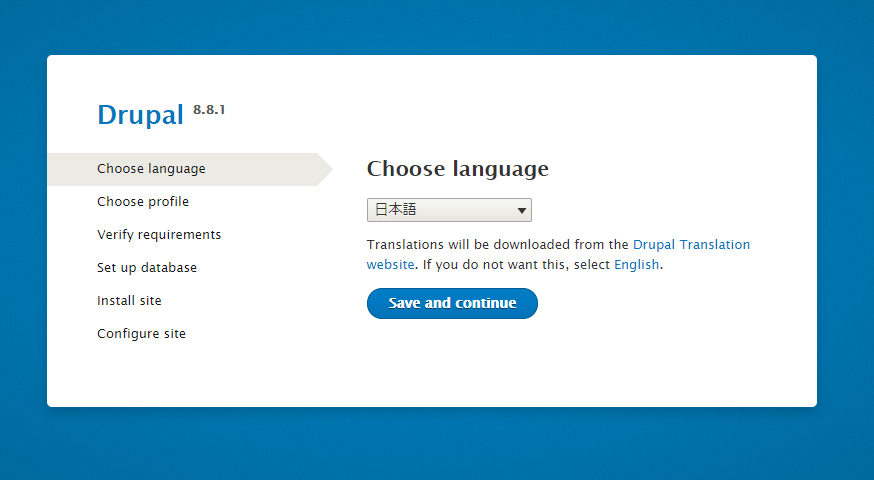Viewport: 874px width, 480px height.
Task: Click the English link
Action: (x=637, y=264)
